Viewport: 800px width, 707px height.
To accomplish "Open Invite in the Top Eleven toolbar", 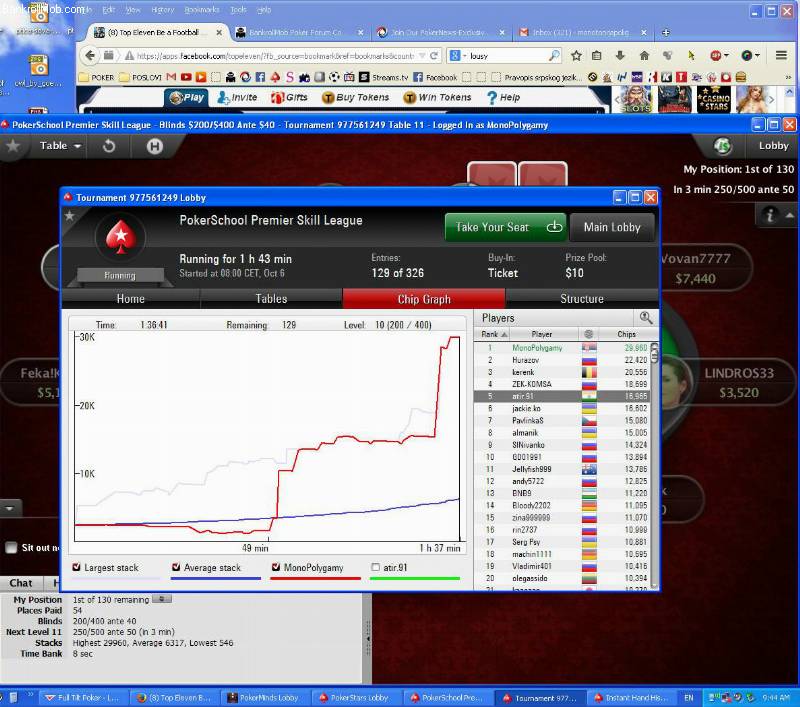I will [x=237, y=97].
